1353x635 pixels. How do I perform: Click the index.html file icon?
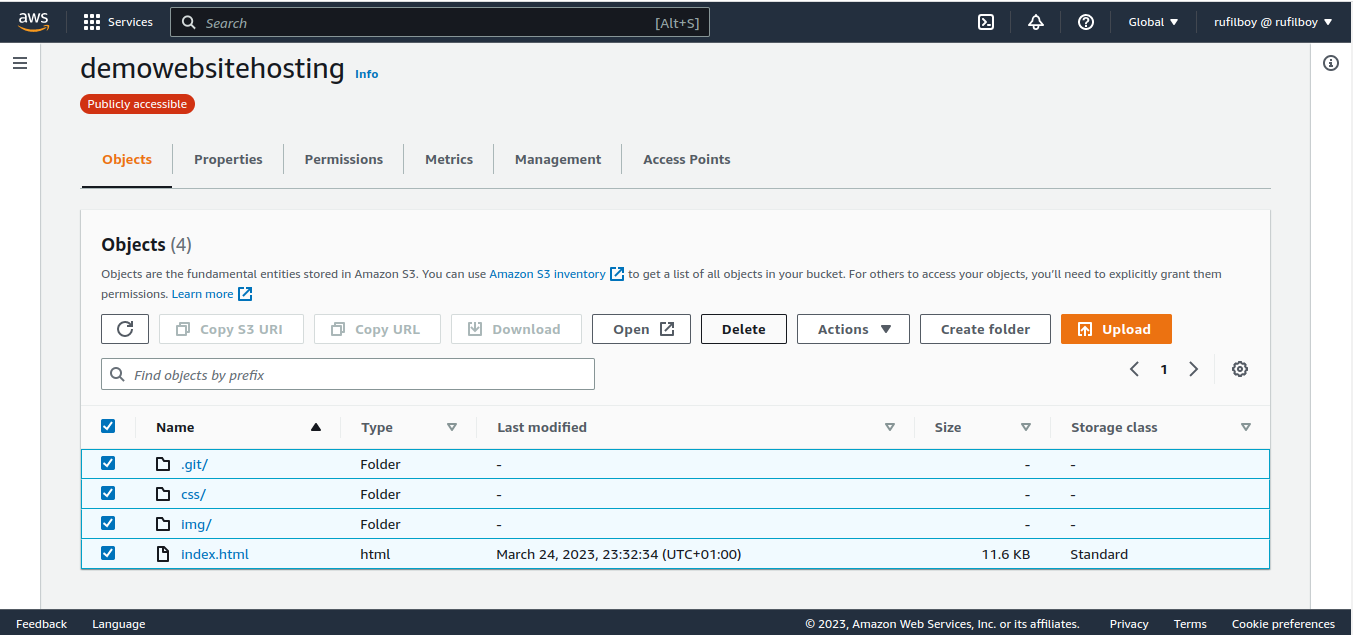163,554
